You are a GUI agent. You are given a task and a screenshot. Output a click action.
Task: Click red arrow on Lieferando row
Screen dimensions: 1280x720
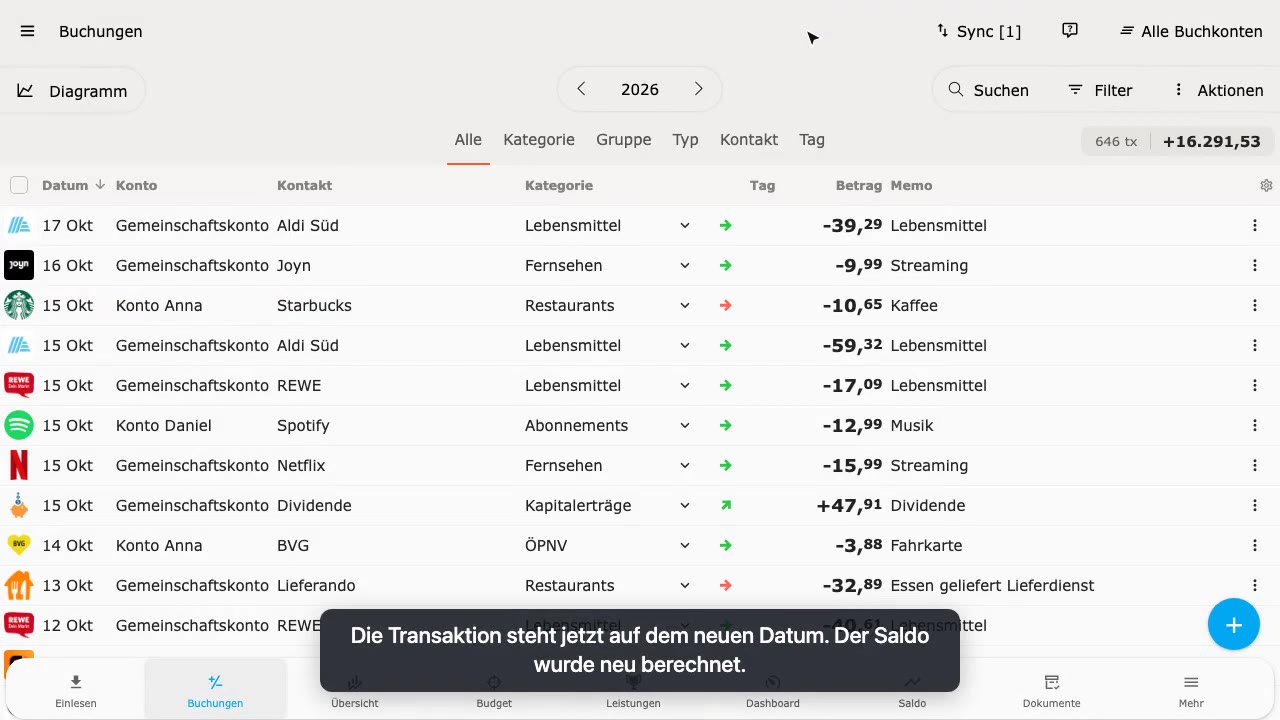[x=726, y=585]
